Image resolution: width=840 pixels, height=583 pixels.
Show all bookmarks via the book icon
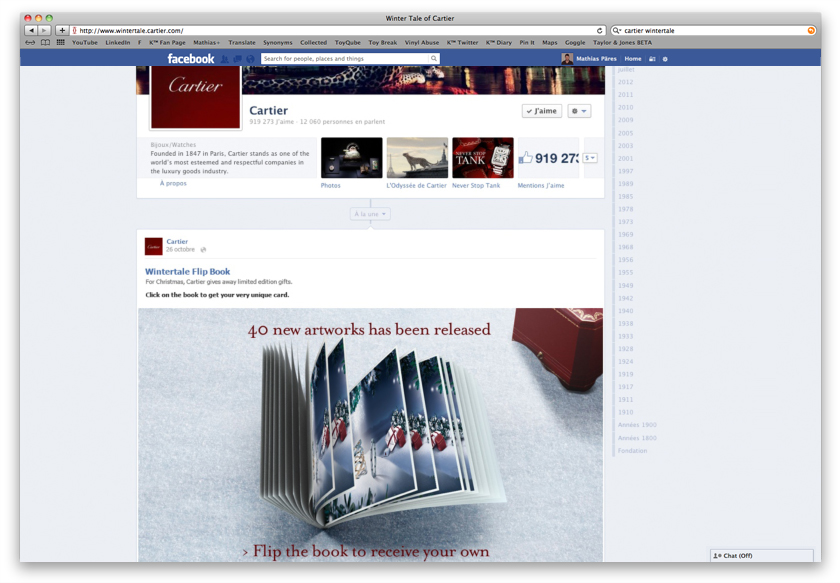(x=46, y=42)
